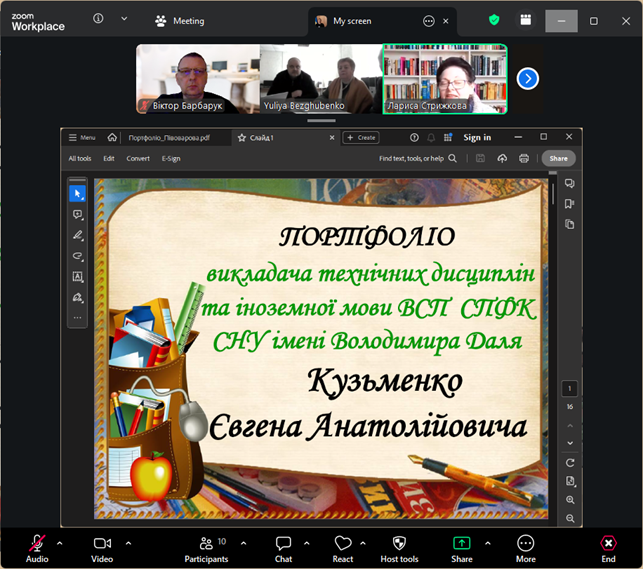Open Acrobat help question icon
The height and width of the screenshot is (569, 643).
[x=414, y=138]
